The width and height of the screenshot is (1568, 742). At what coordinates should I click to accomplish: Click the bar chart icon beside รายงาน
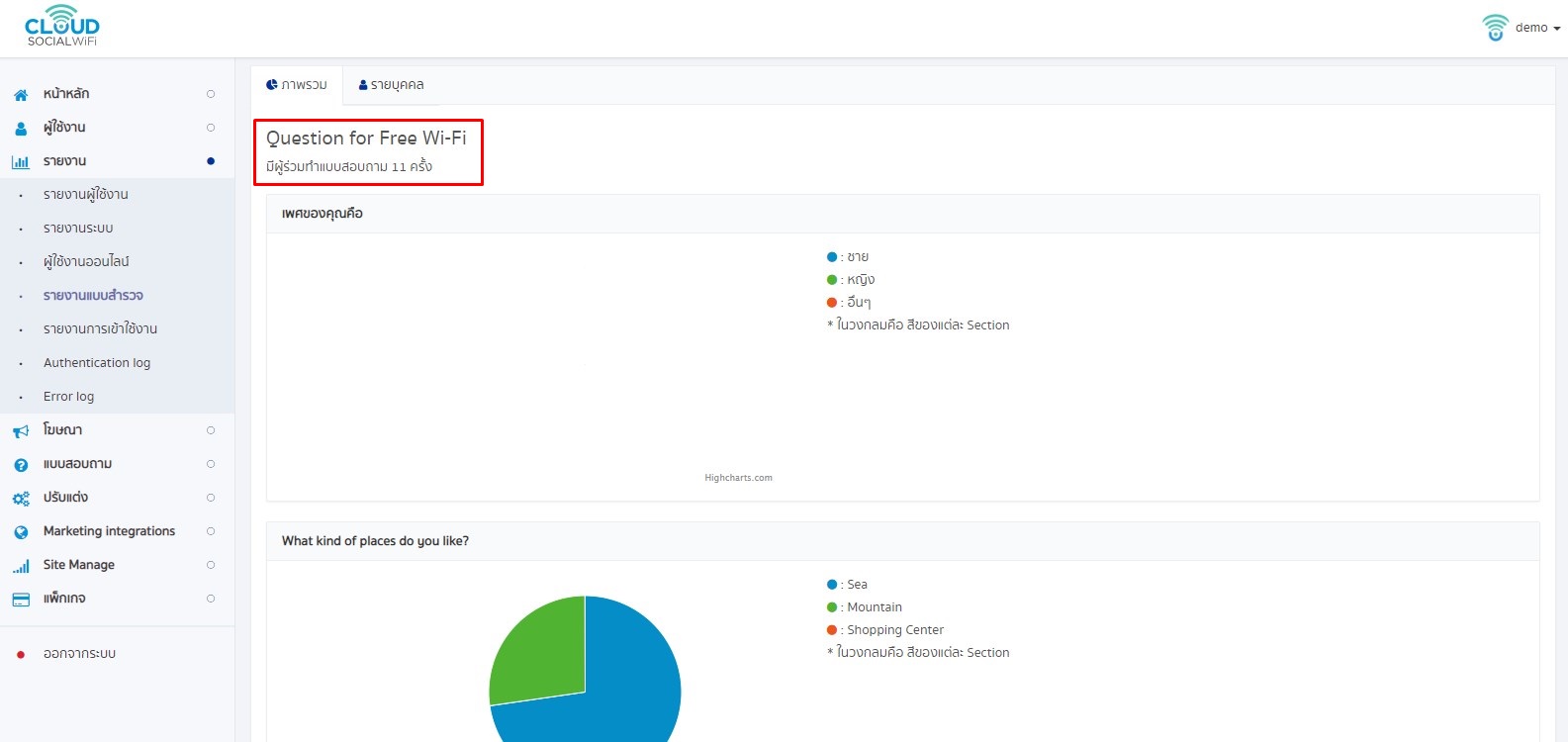point(21,162)
